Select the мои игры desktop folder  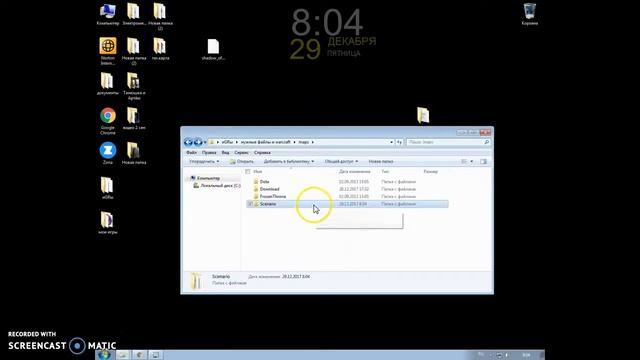tap(108, 222)
